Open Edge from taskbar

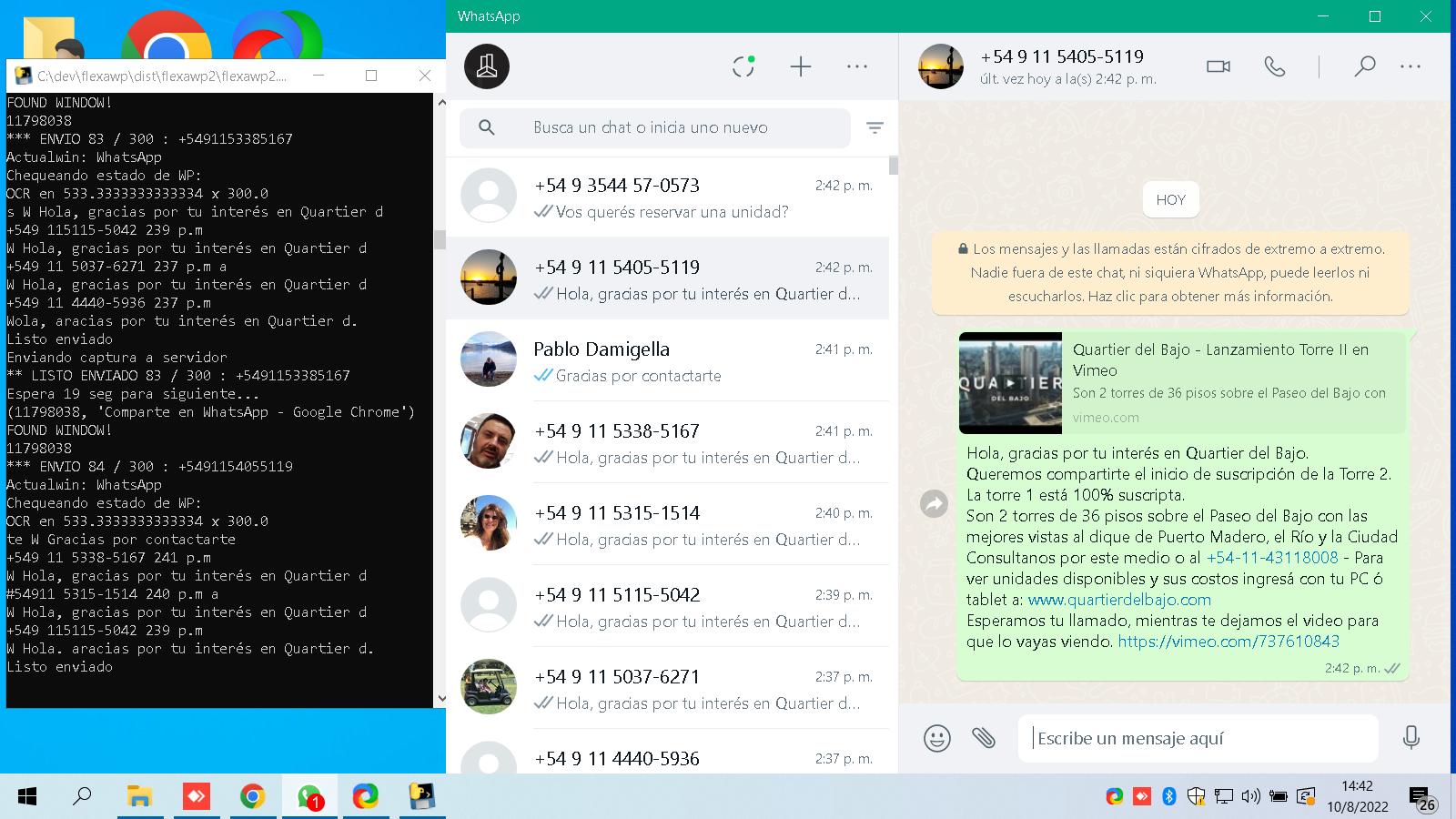pyautogui.click(x=365, y=797)
